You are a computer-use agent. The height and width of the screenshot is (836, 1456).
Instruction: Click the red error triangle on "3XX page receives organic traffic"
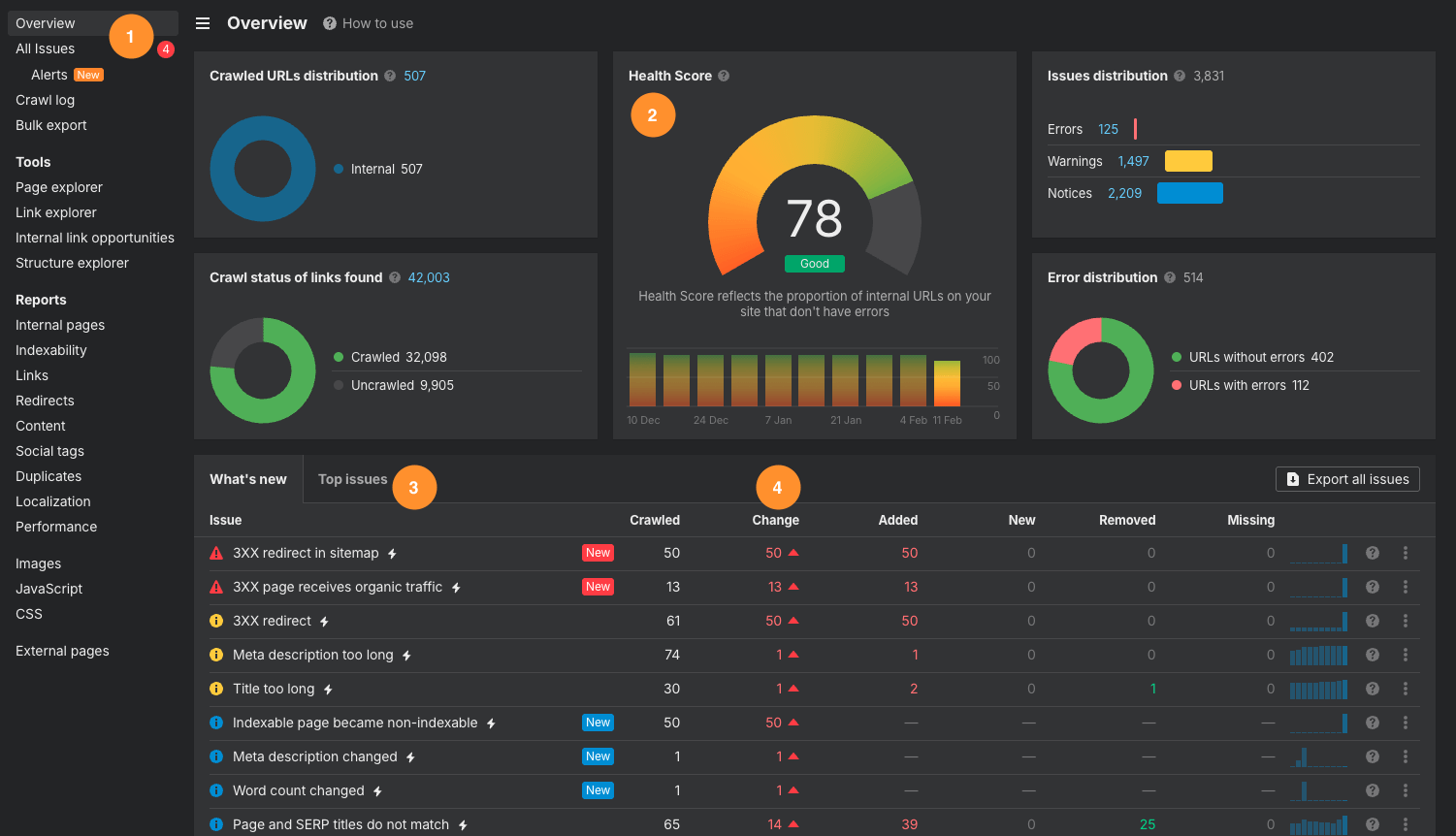[216, 586]
